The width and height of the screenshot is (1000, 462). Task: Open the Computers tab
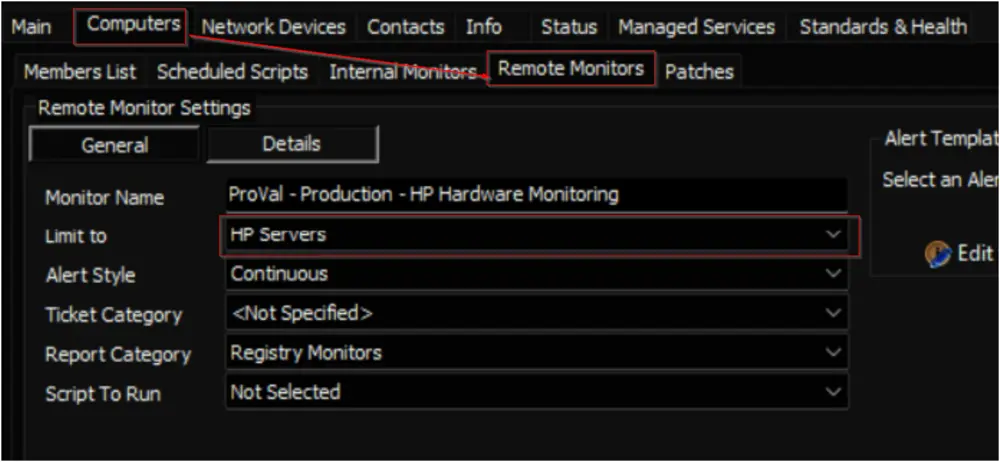(134, 25)
